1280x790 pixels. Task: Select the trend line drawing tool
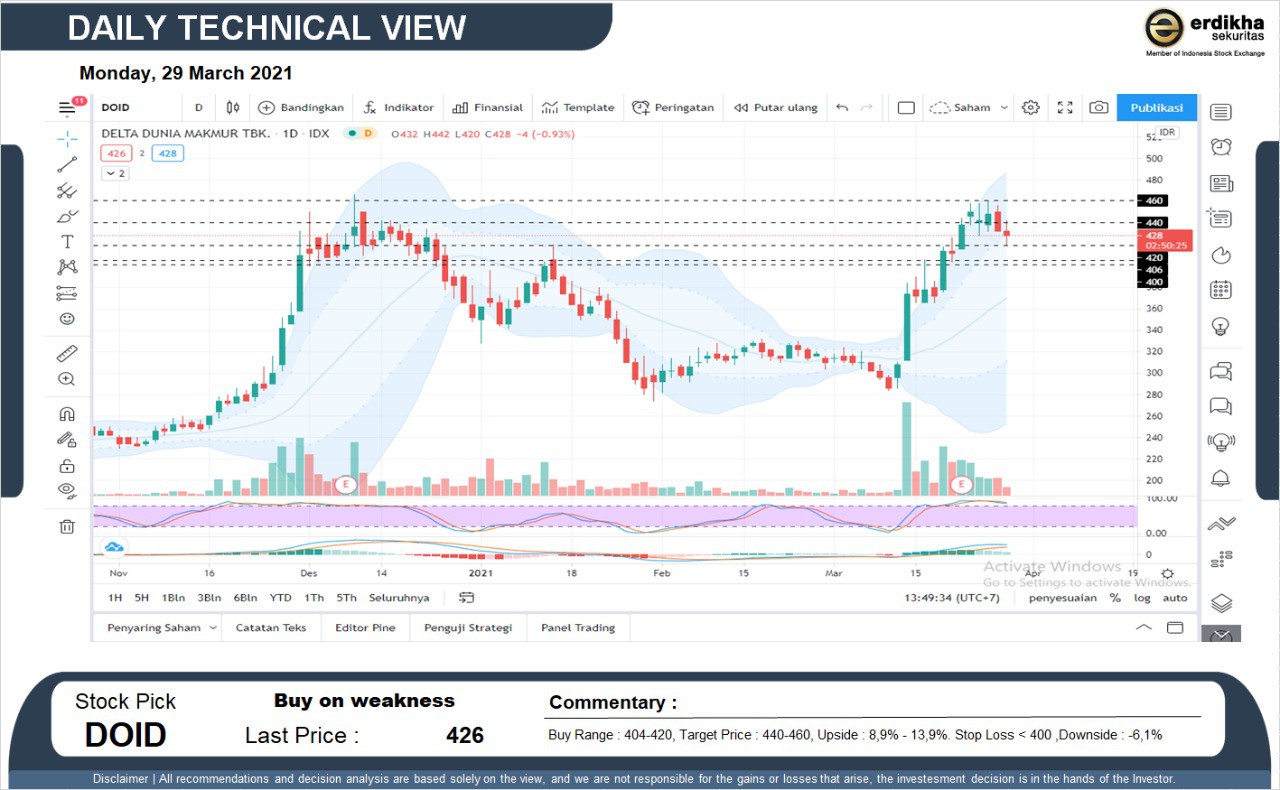[x=67, y=165]
